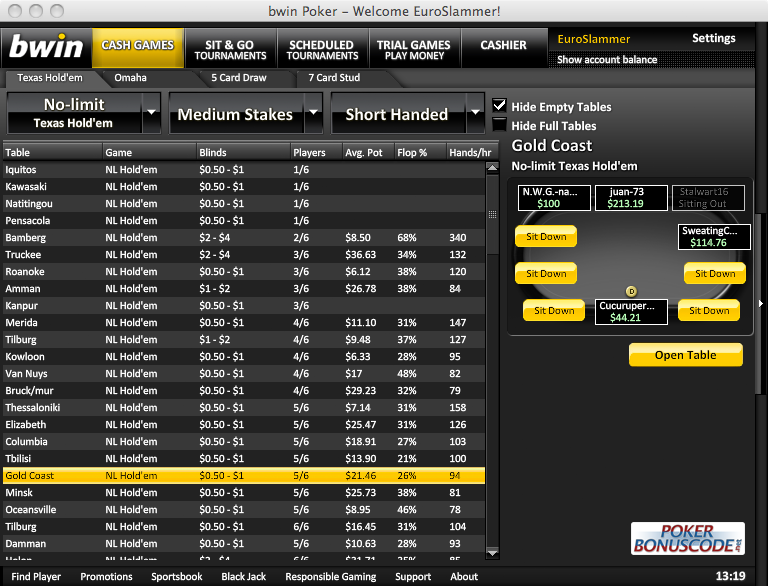Open Responsible Gaming link
Viewport: 768px width, 586px height.
pyautogui.click(x=331, y=577)
